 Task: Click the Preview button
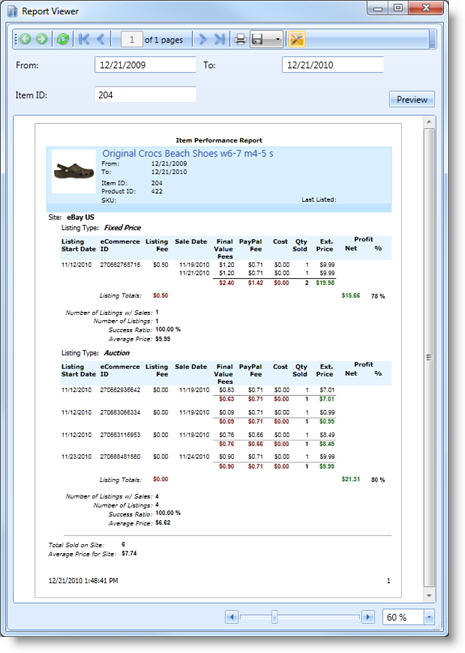pos(412,100)
